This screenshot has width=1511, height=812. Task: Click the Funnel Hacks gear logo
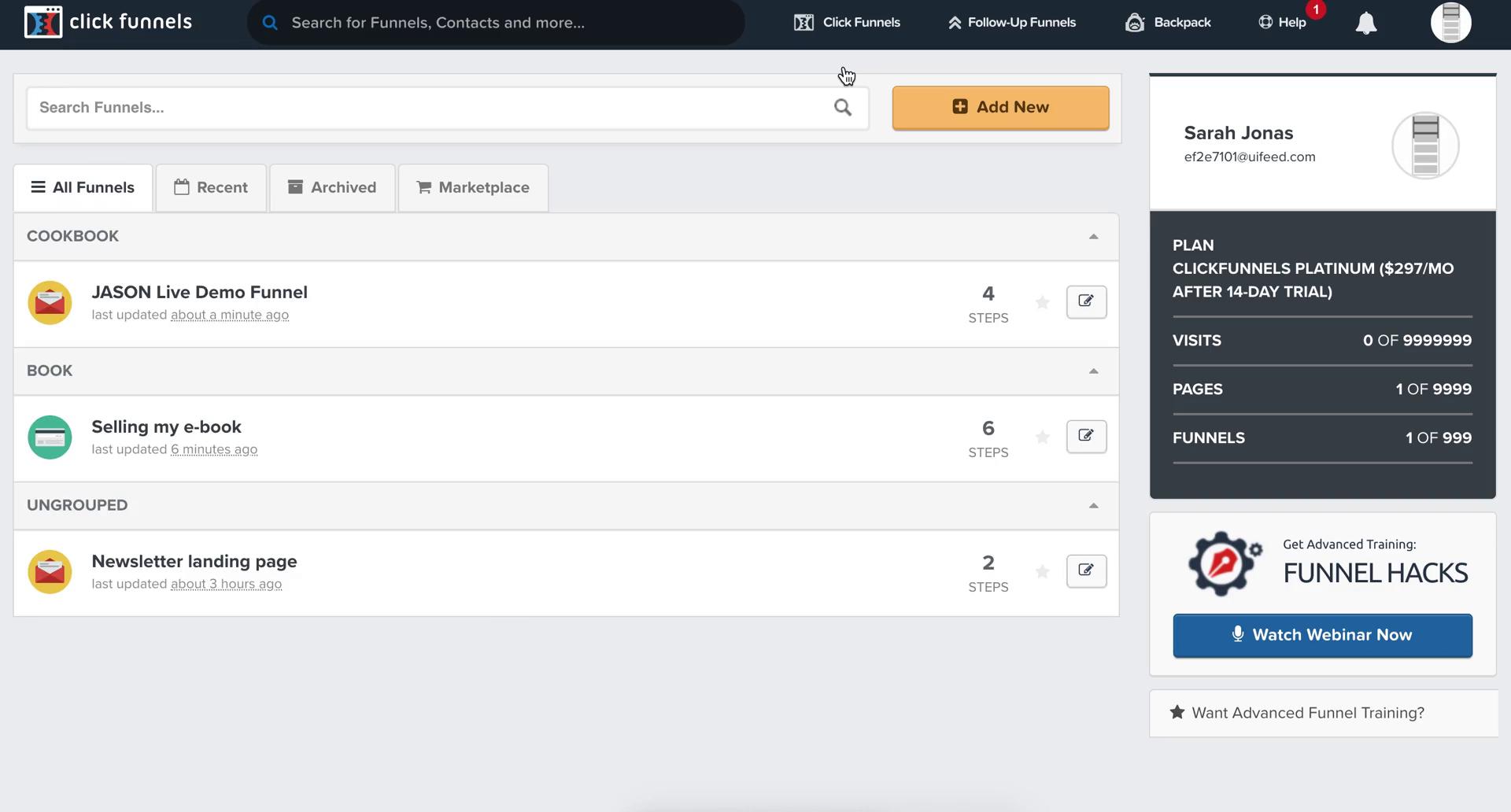pyautogui.click(x=1225, y=563)
